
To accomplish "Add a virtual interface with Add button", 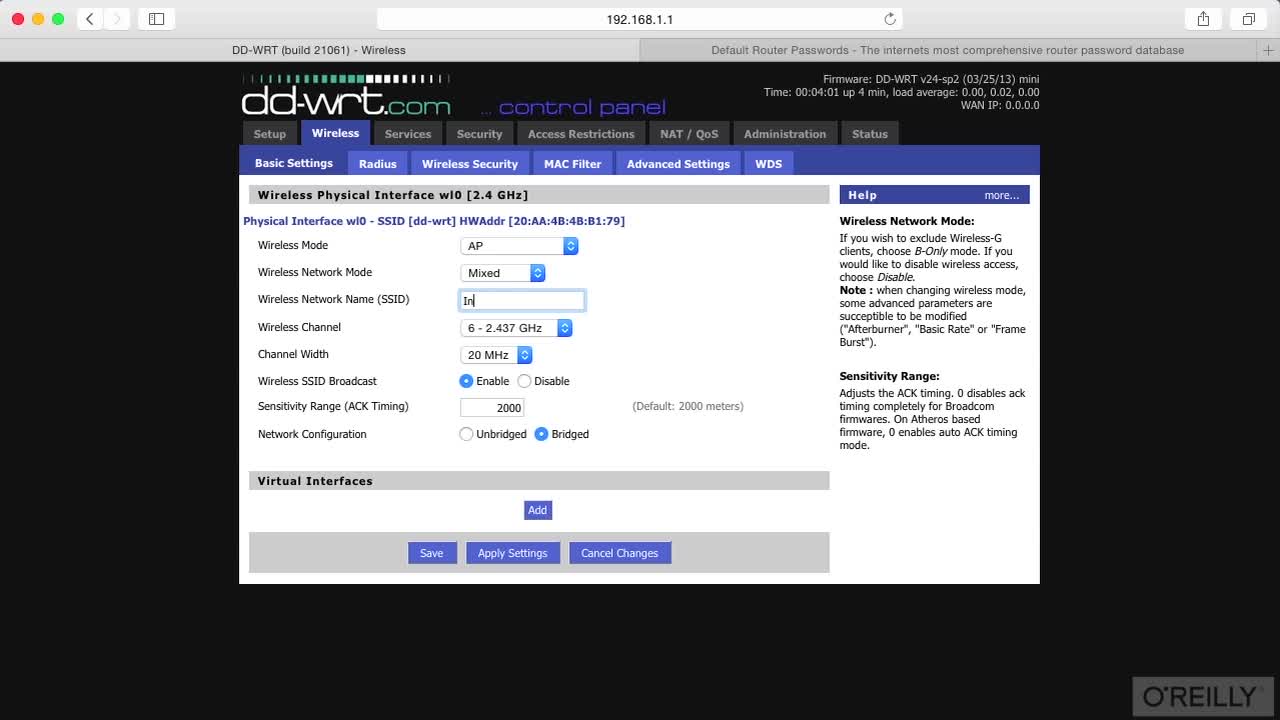I will pos(537,510).
